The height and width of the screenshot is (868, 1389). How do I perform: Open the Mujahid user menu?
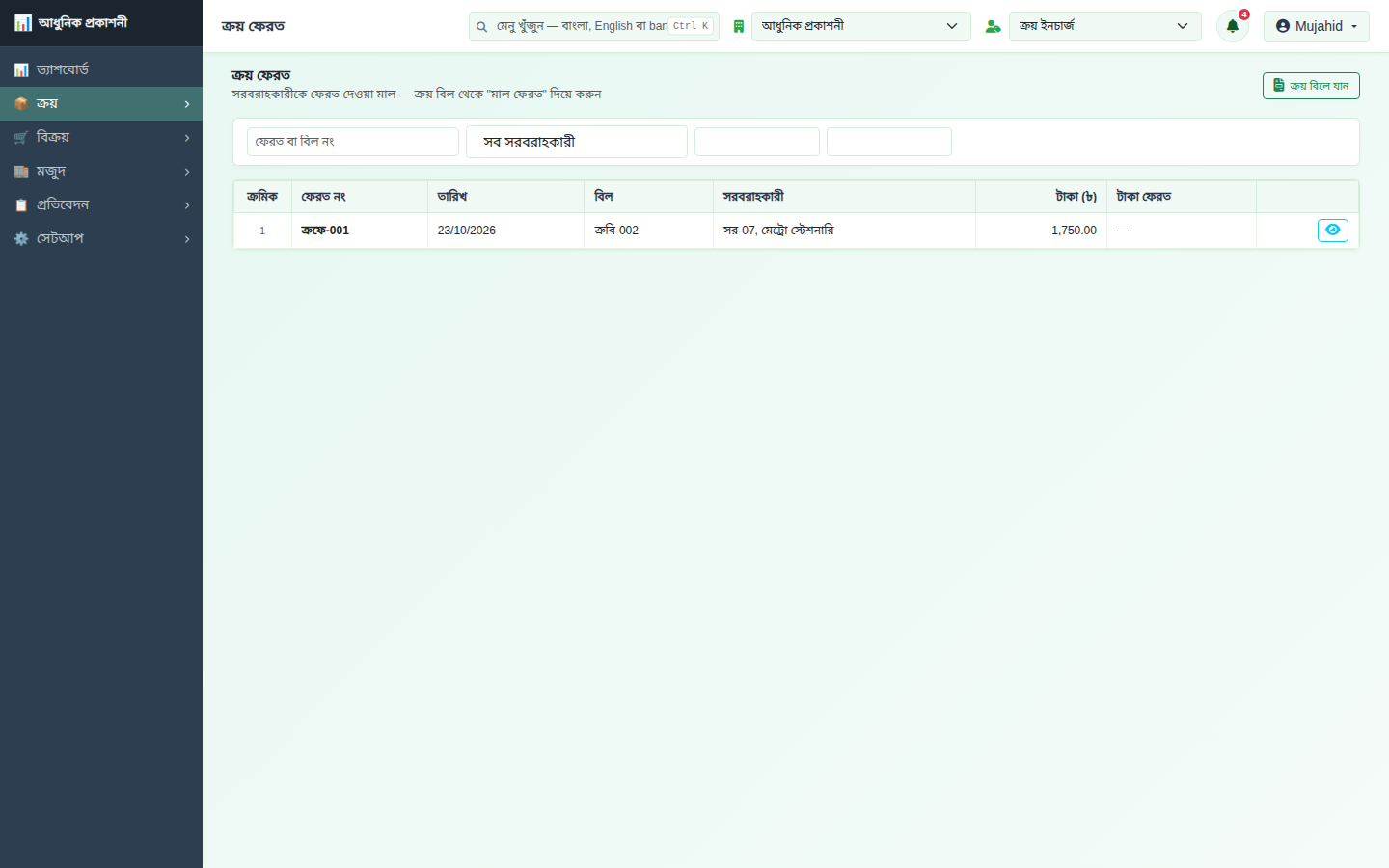pos(1317,26)
